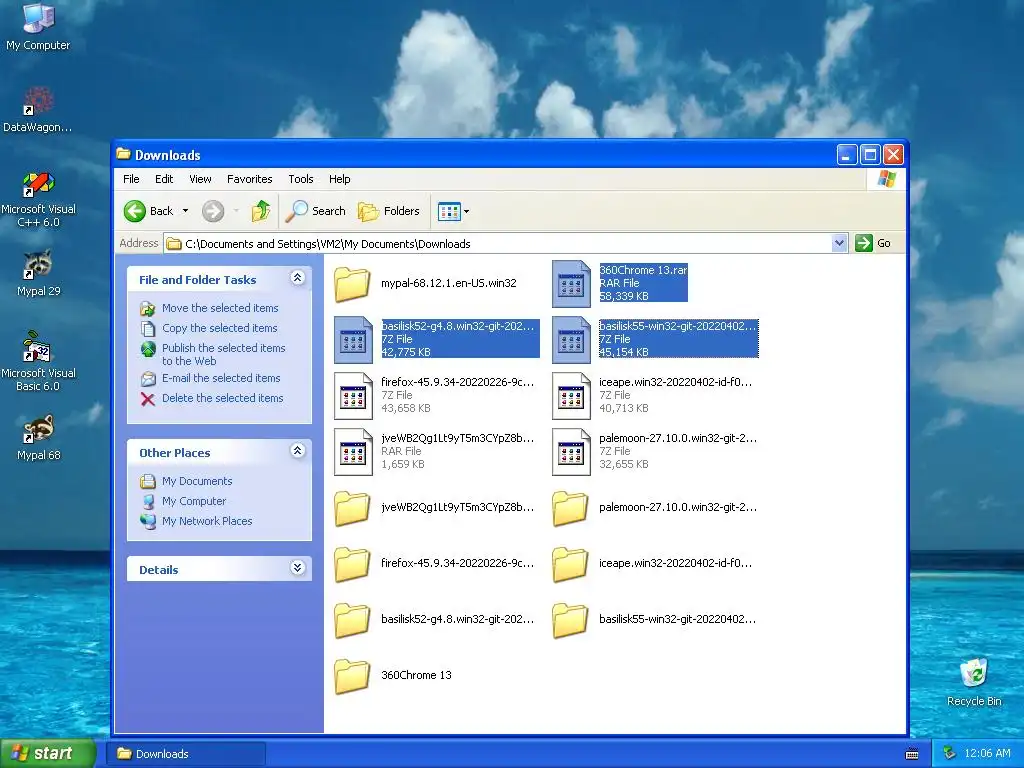Select 360Chrome 13 folder icon

coord(352,676)
